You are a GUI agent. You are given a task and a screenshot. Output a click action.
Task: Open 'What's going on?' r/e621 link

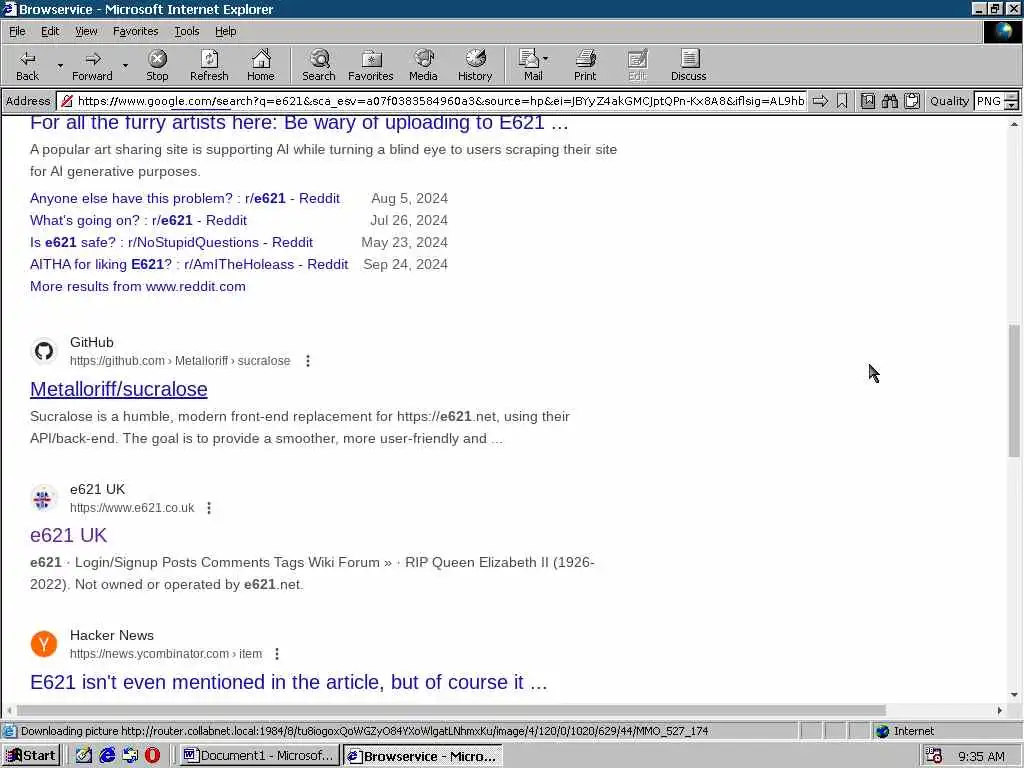(138, 221)
